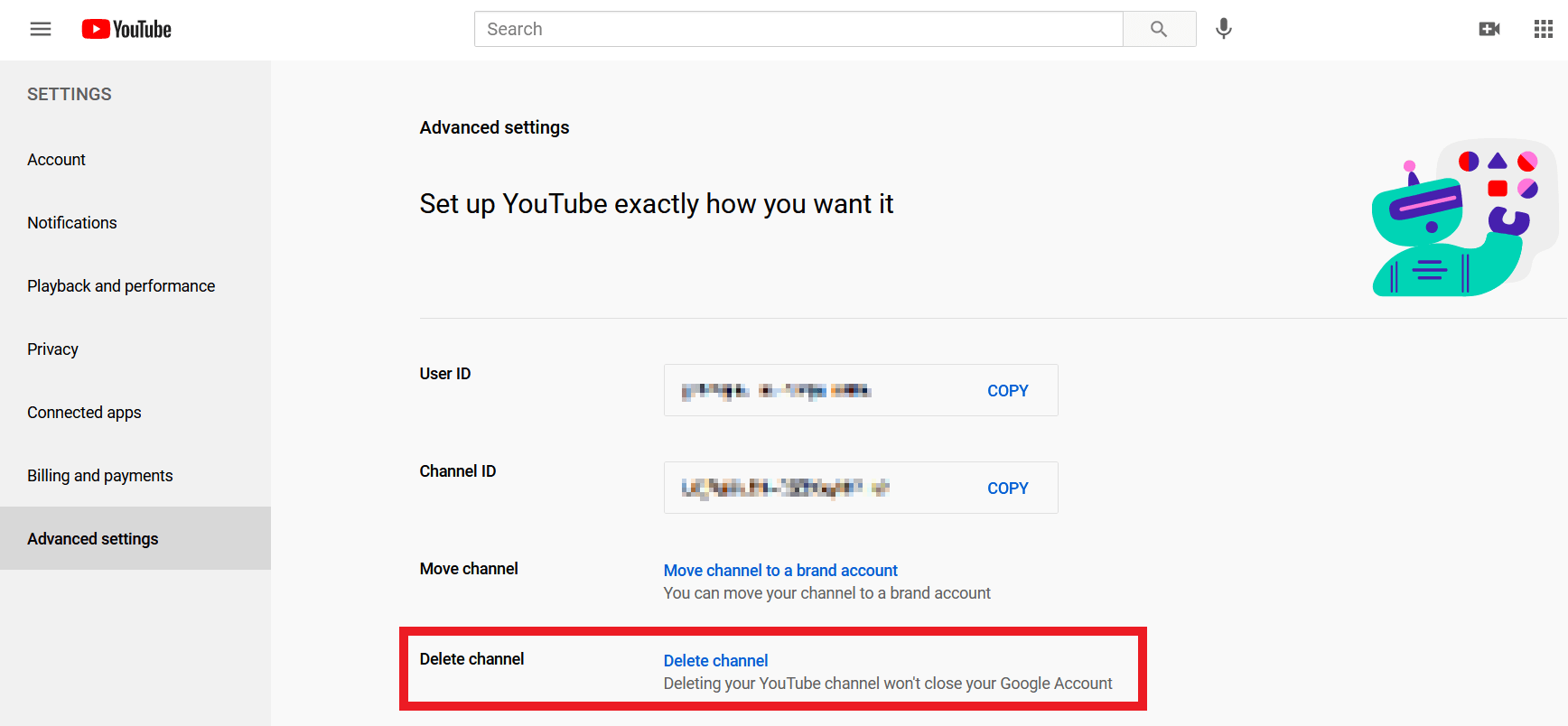Select the Advanced settings section
The width and height of the screenshot is (1568, 726).
coord(92,538)
